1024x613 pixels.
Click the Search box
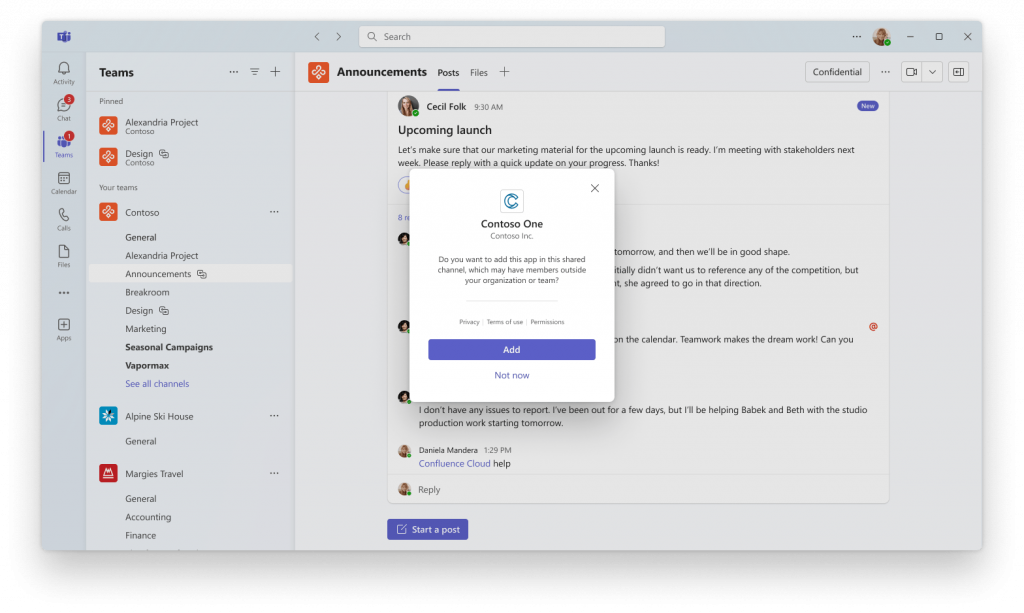(x=511, y=37)
